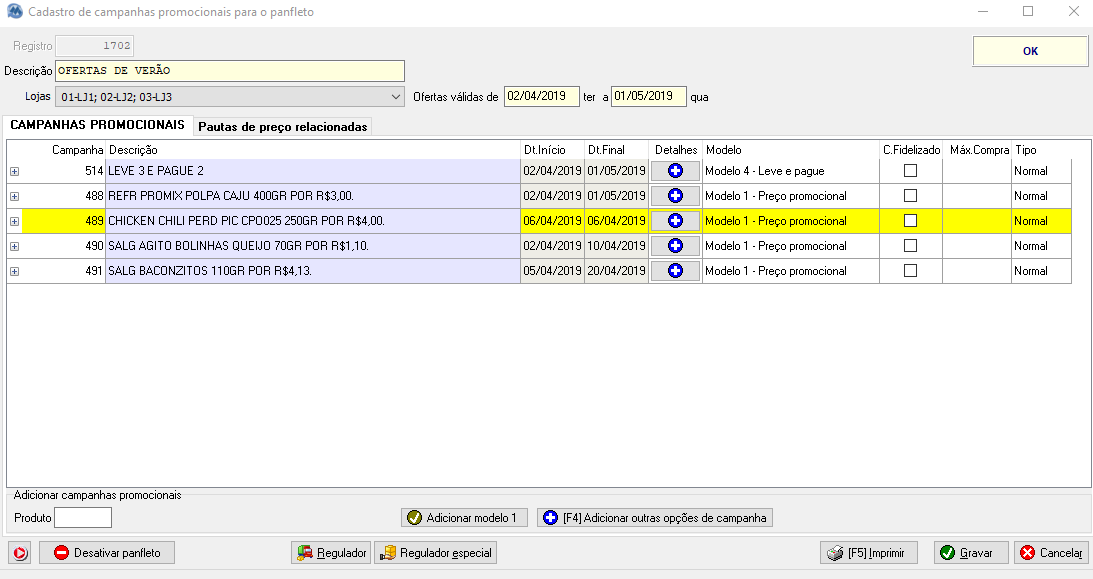Click Dt.Início 05/04/2019 cell
Image resolution: width=1093 pixels, height=579 pixels.
pyautogui.click(x=552, y=271)
